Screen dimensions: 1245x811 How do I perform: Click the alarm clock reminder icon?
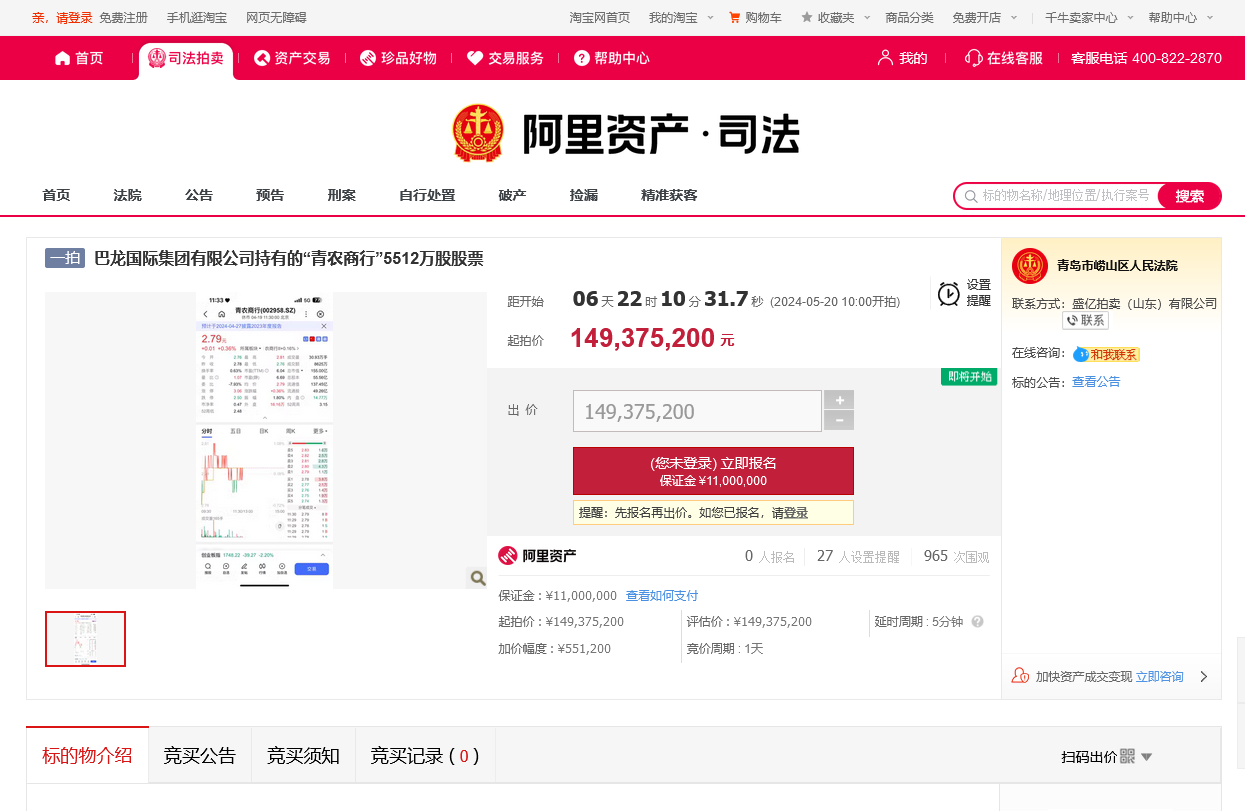click(948, 293)
